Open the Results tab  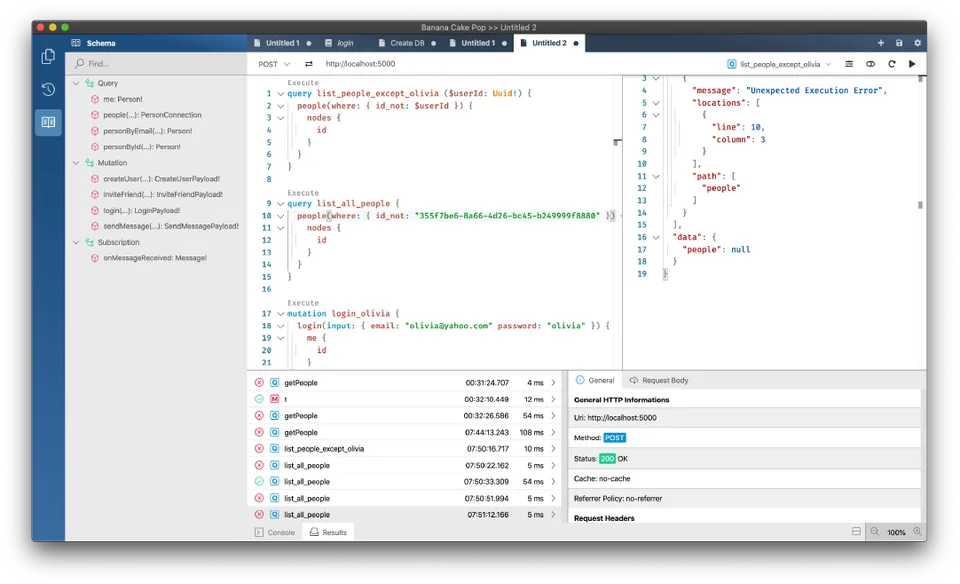coord(328,533)
